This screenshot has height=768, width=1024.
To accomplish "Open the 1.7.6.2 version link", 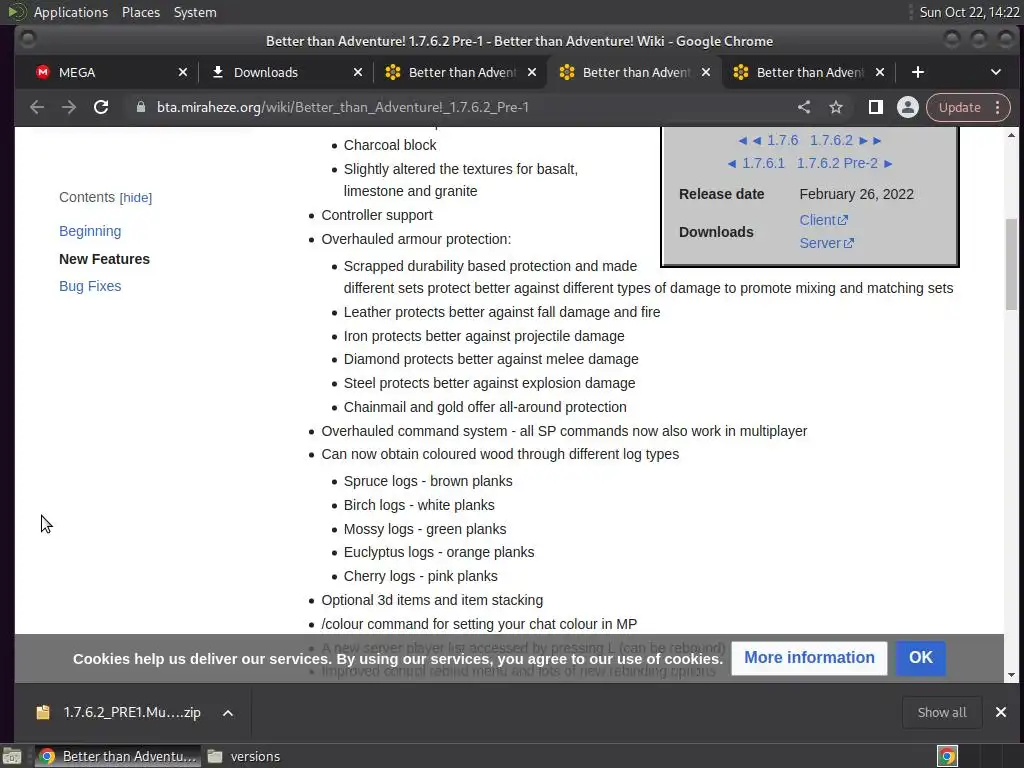I will (831, 140).
